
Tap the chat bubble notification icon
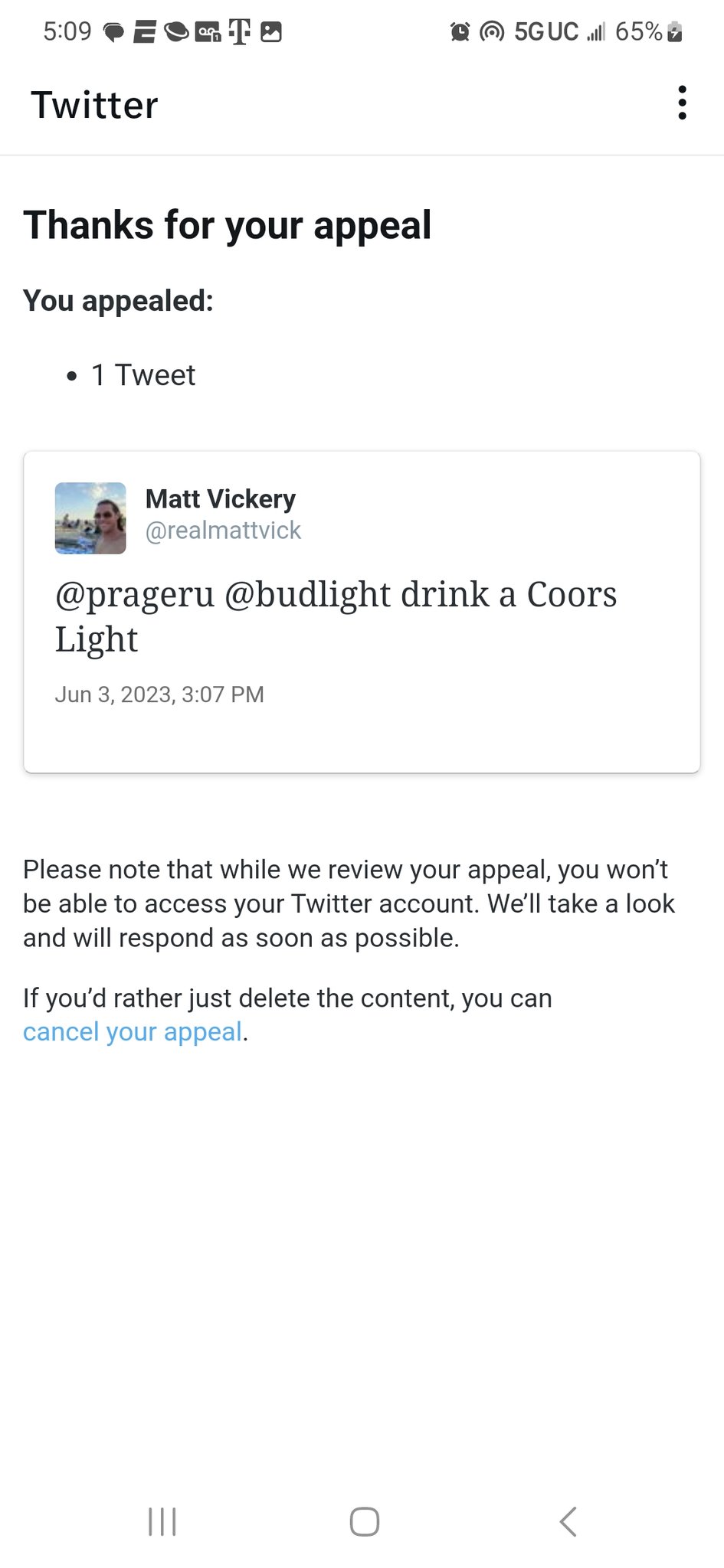(113, 32)
